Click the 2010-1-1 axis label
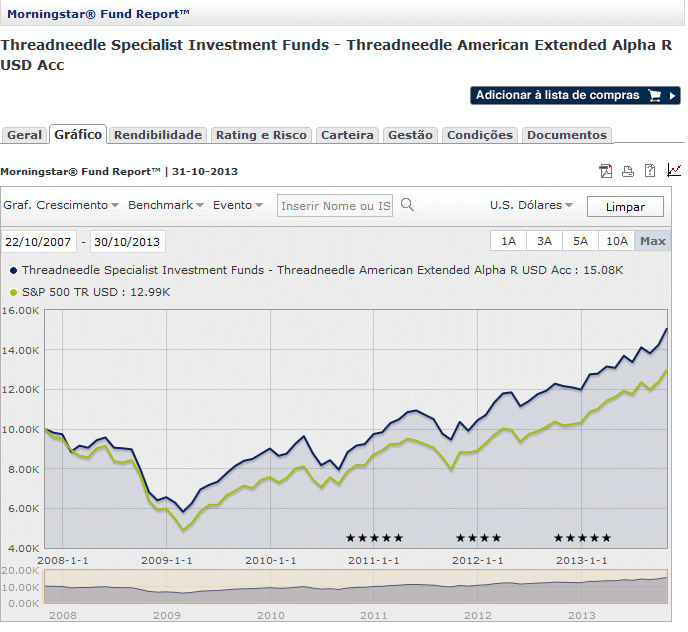 click(x=271, y=560)
